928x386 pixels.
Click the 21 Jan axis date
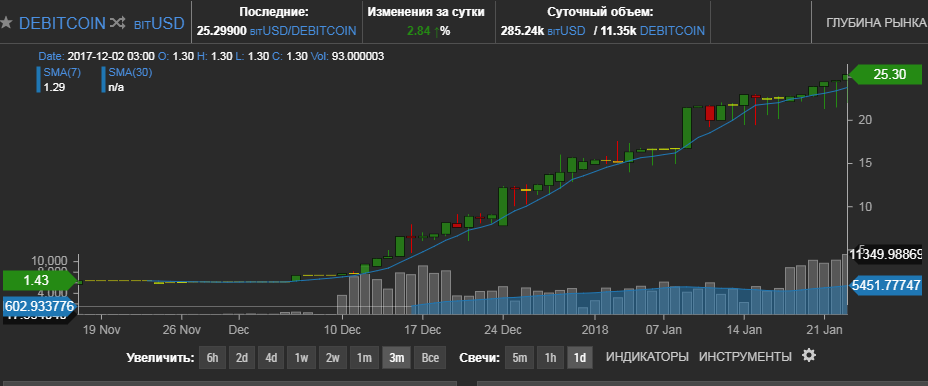click(824, 329)
